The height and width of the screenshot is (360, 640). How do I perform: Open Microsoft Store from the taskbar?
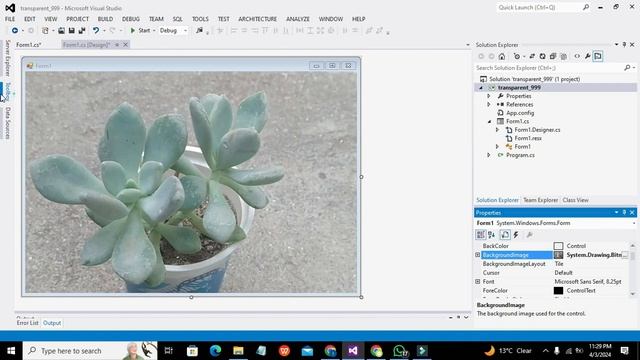coord(192,351)
